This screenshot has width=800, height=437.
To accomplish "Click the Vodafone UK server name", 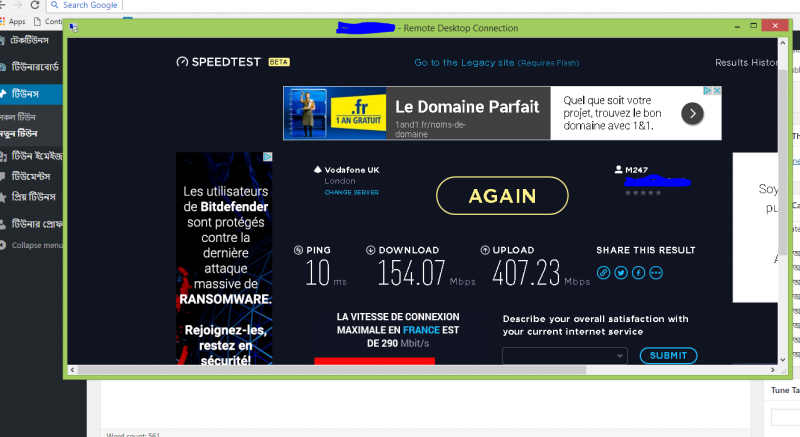I will click(352, 170).
